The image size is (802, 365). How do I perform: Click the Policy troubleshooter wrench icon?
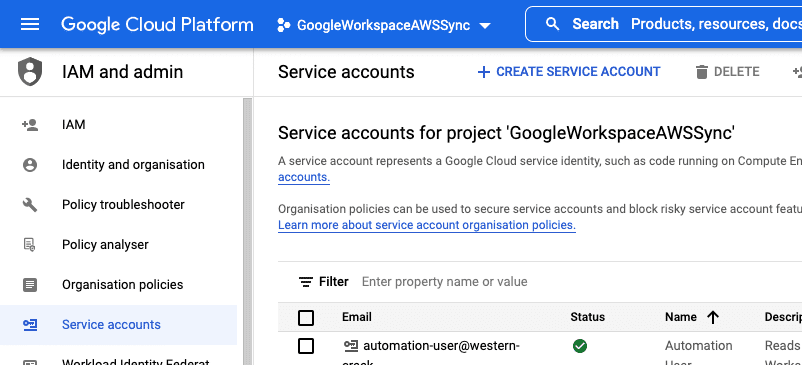click(30, 204)
